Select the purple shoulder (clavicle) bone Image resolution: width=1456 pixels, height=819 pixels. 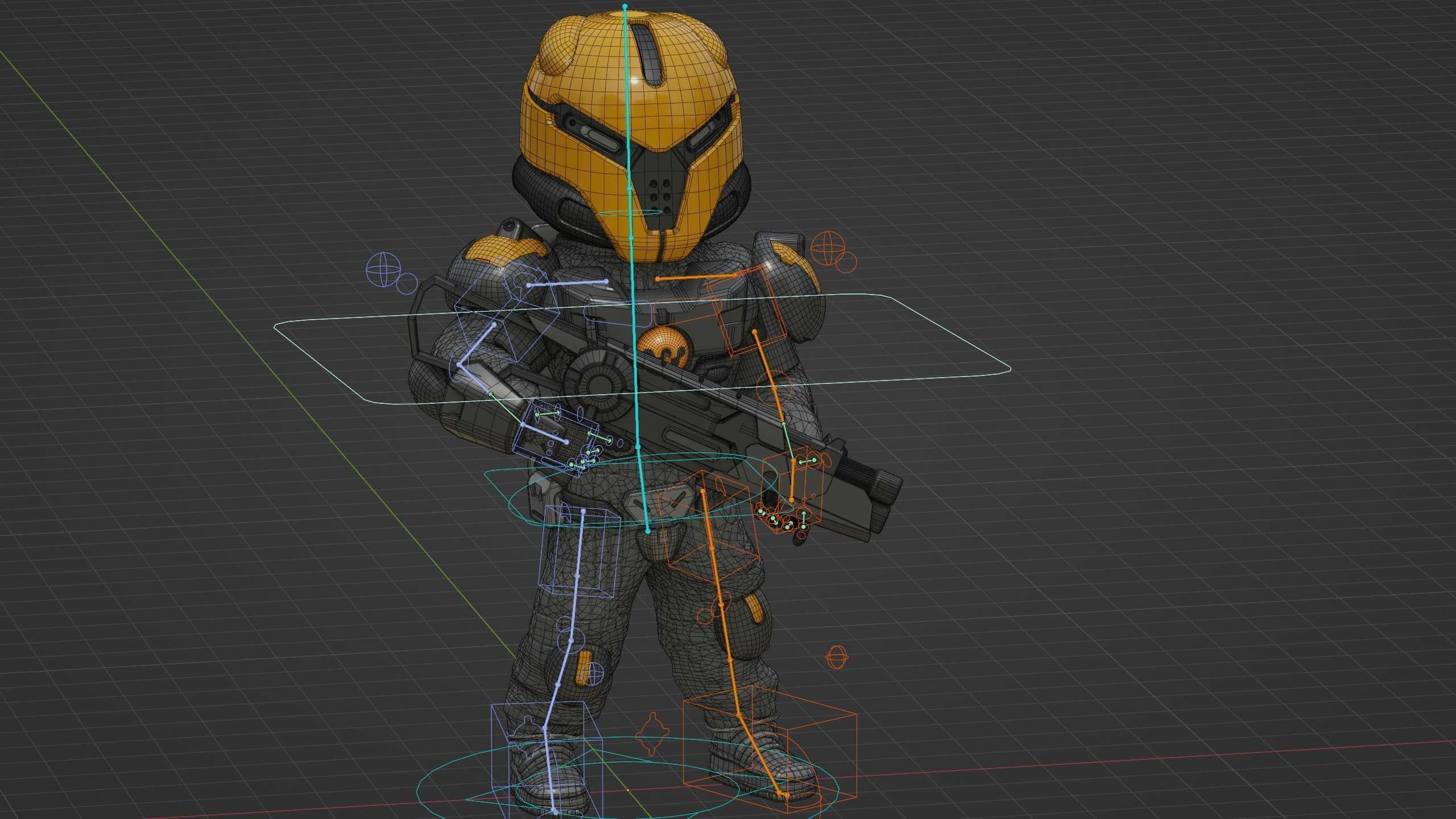pyautogui.click(x=568, y=283)
